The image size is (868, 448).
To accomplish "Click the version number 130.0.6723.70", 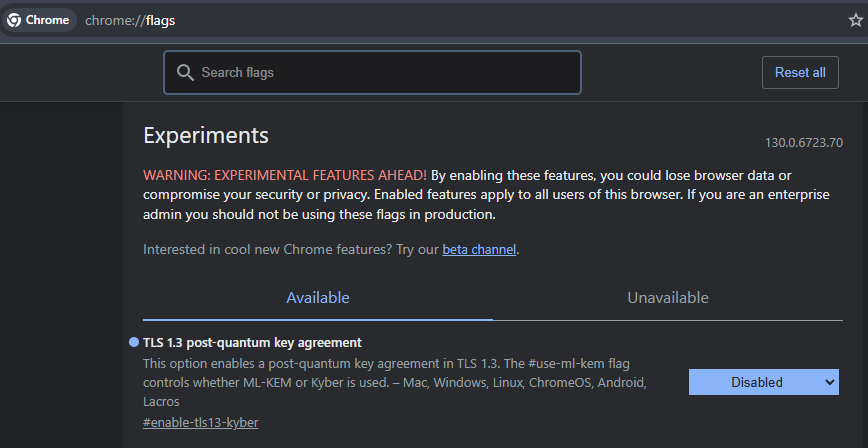I will click(804, 143).
